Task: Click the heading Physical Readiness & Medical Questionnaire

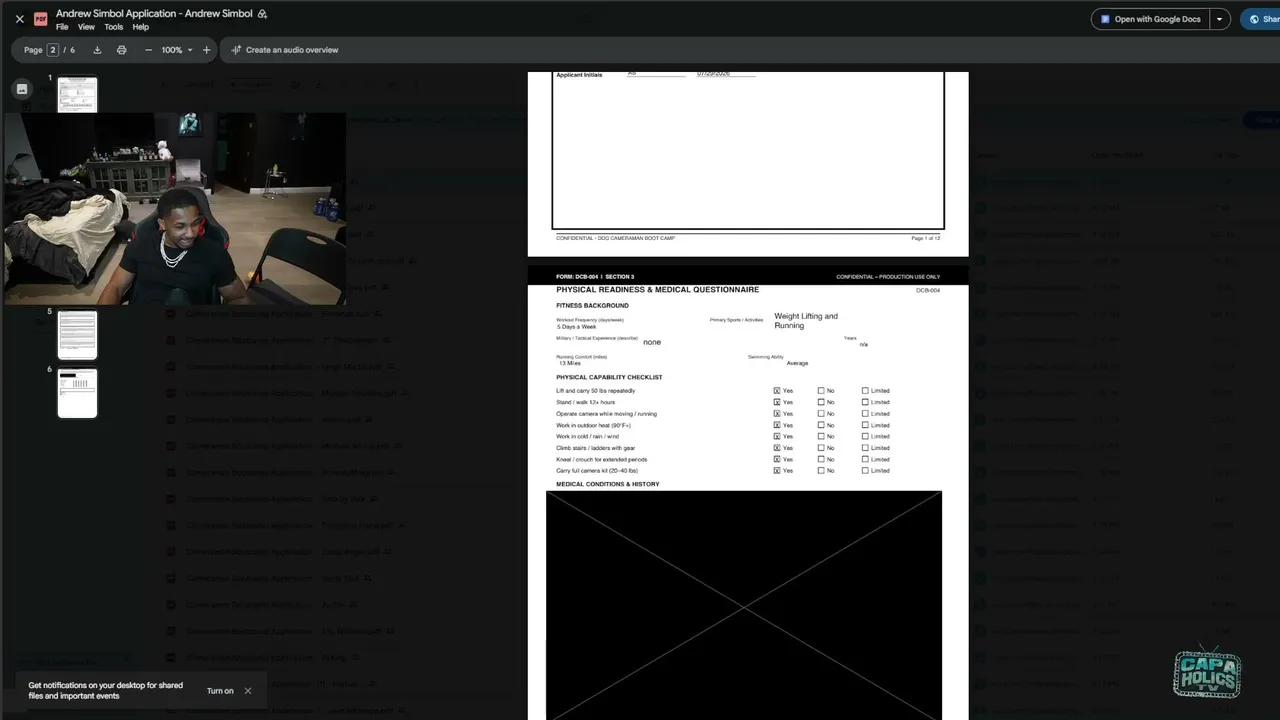Action: click(x=657, y=290)
